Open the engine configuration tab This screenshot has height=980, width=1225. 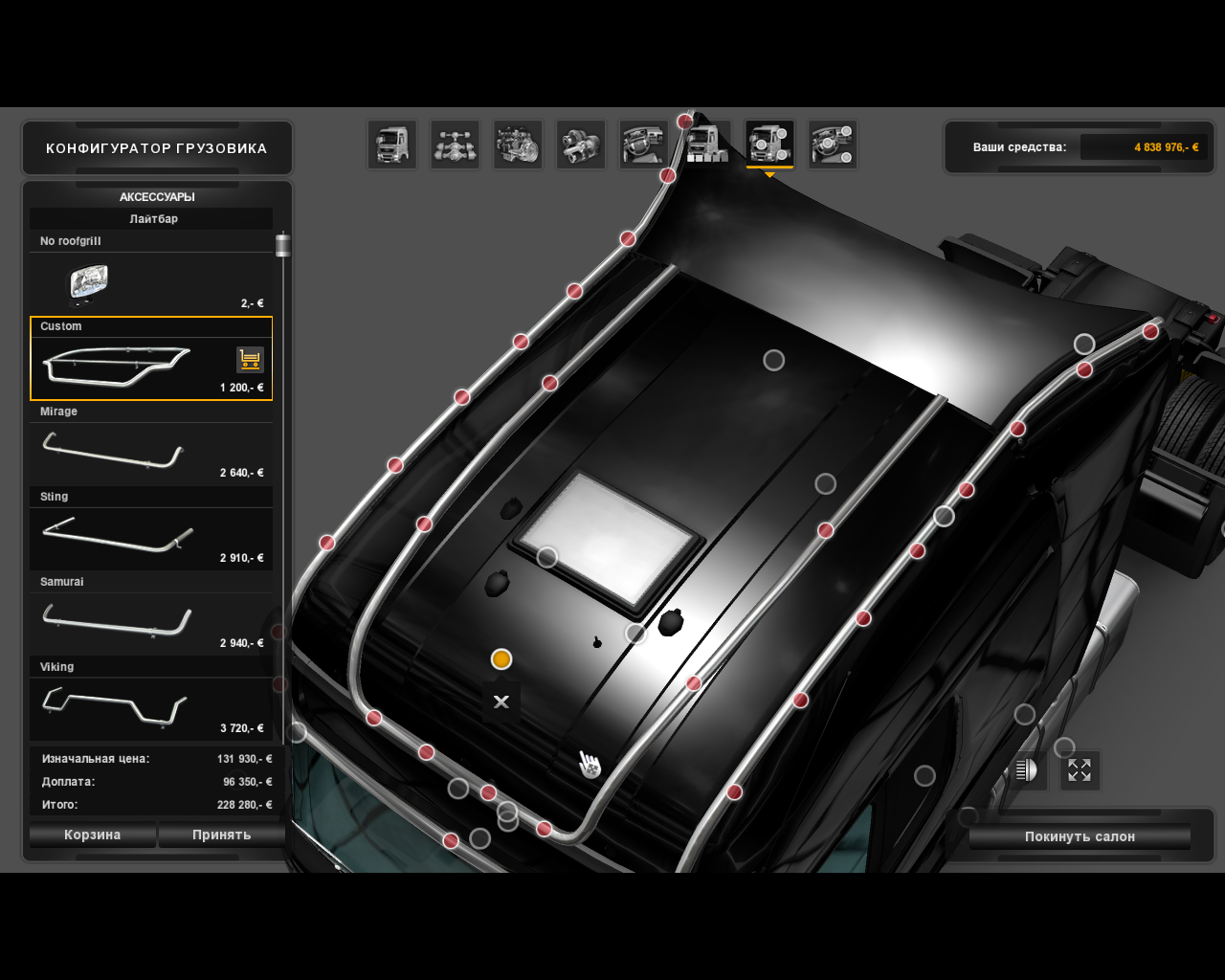pyautogui.click(x=518, y=145)
